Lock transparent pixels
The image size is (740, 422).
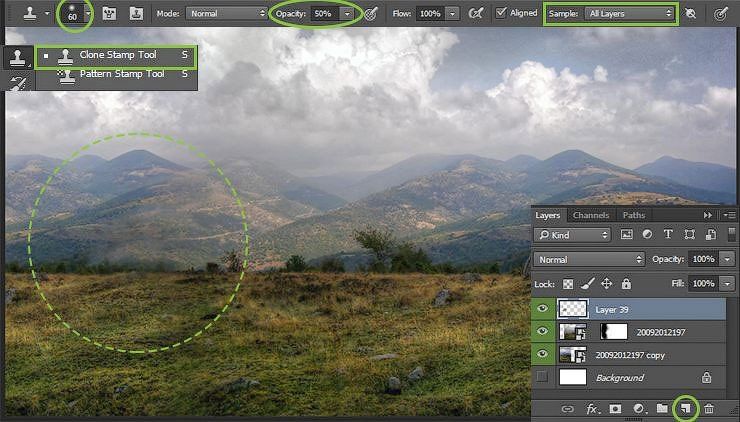point(568,284)
